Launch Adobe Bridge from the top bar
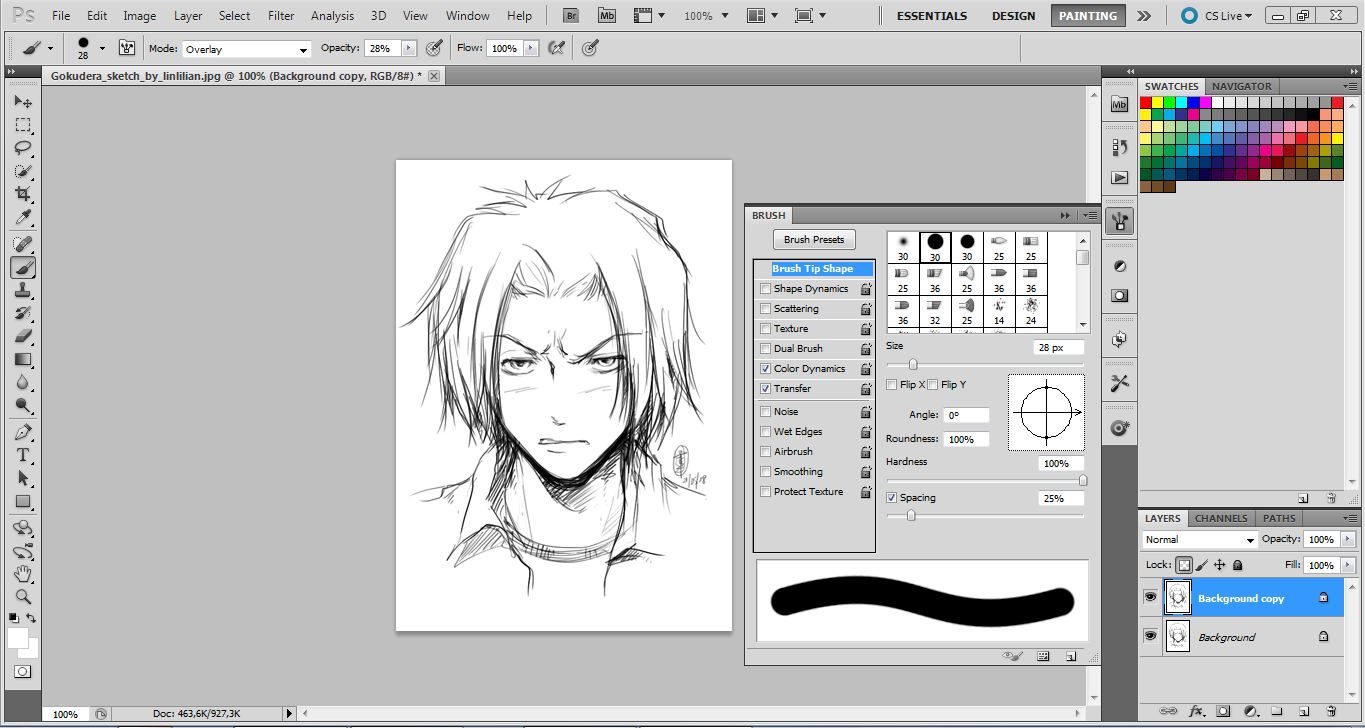 pyautogui.click(x=571, y=15)
